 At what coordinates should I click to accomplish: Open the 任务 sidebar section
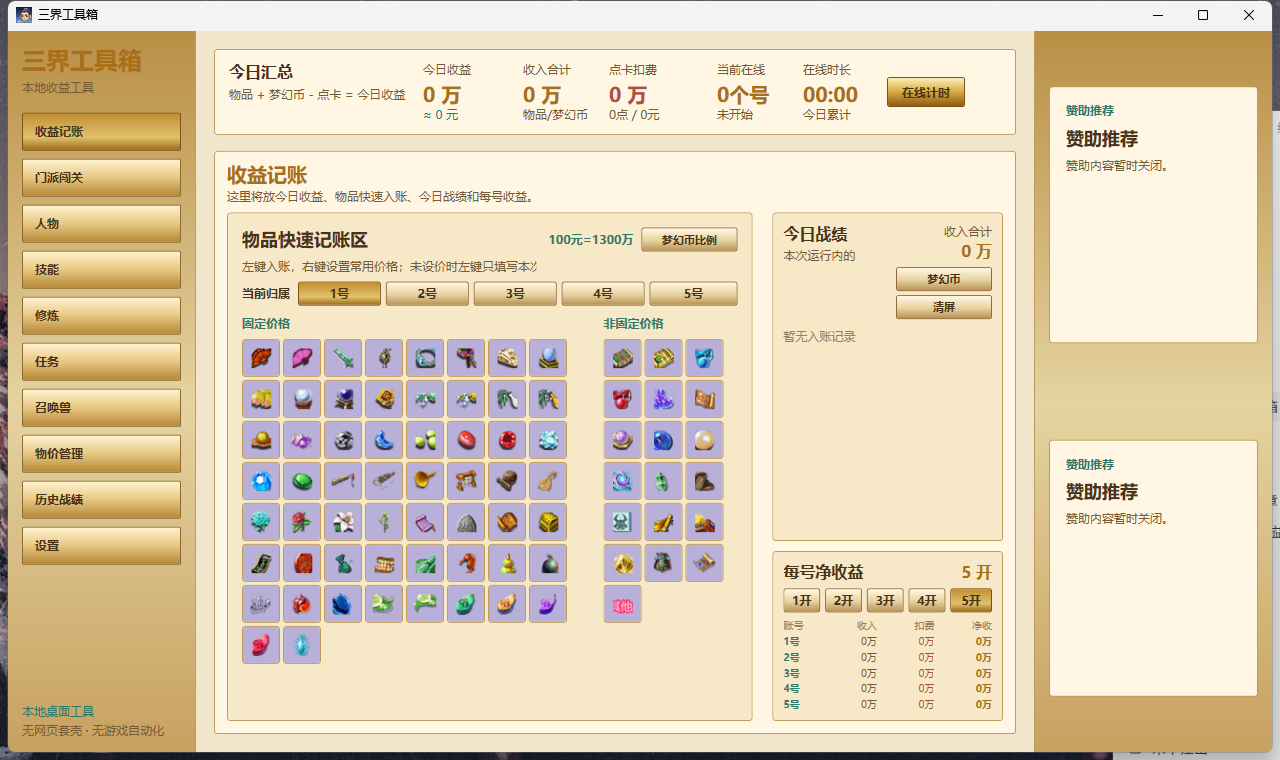pos(101,362)
